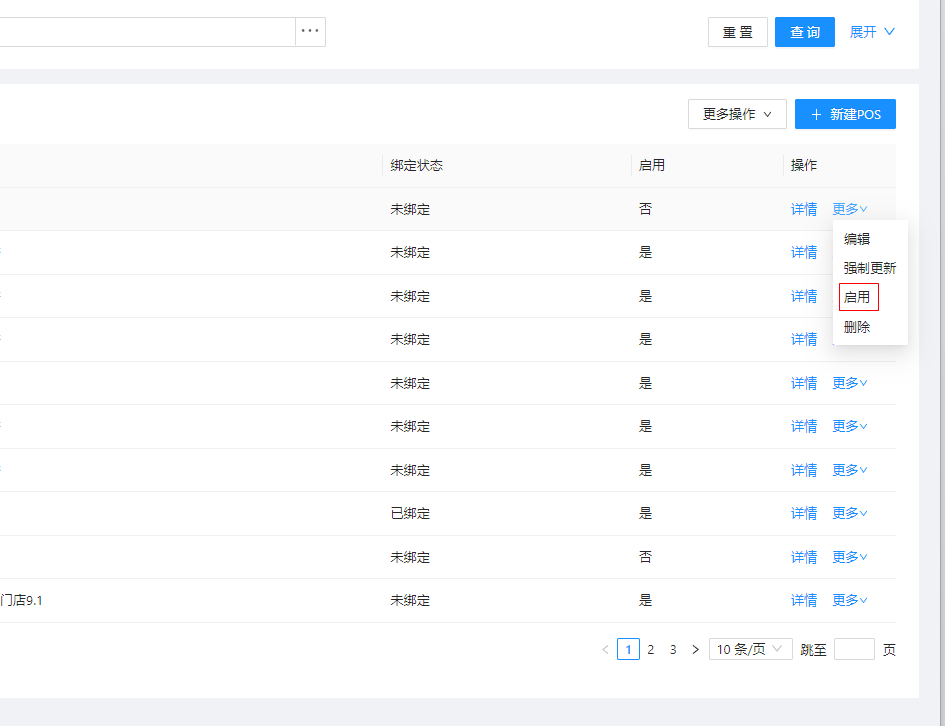Image resolution: width=945 pixels, height=726 pixels.
Task: Open 更多 dropdown in the 门店9.1 row
Action: click(x=850, y=600)
